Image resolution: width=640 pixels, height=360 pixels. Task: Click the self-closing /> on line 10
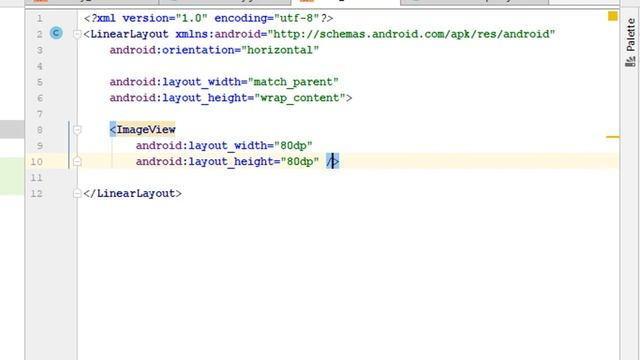[333, 162]
